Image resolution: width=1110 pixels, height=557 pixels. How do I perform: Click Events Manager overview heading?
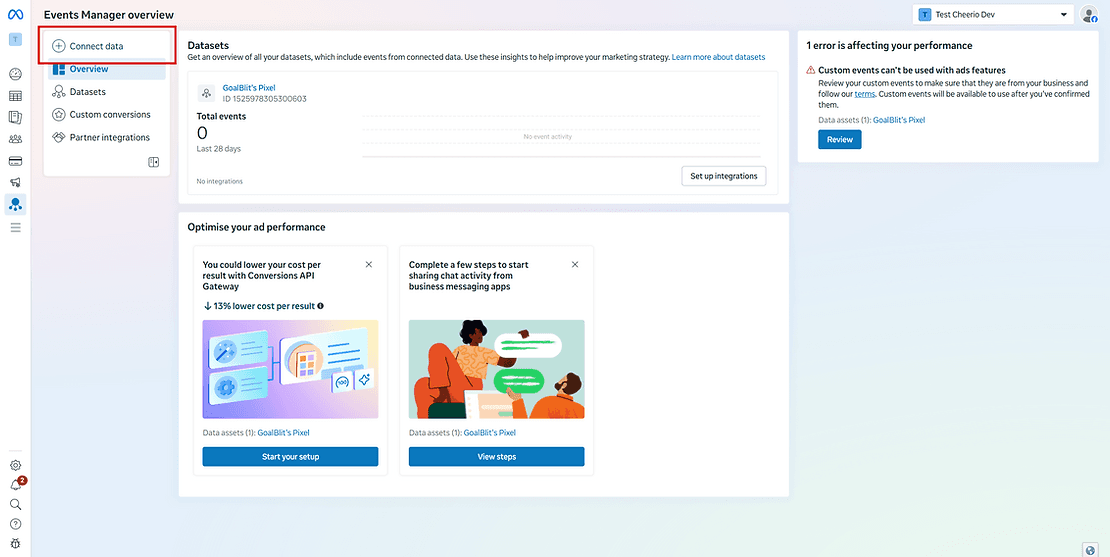pos(108,15)
